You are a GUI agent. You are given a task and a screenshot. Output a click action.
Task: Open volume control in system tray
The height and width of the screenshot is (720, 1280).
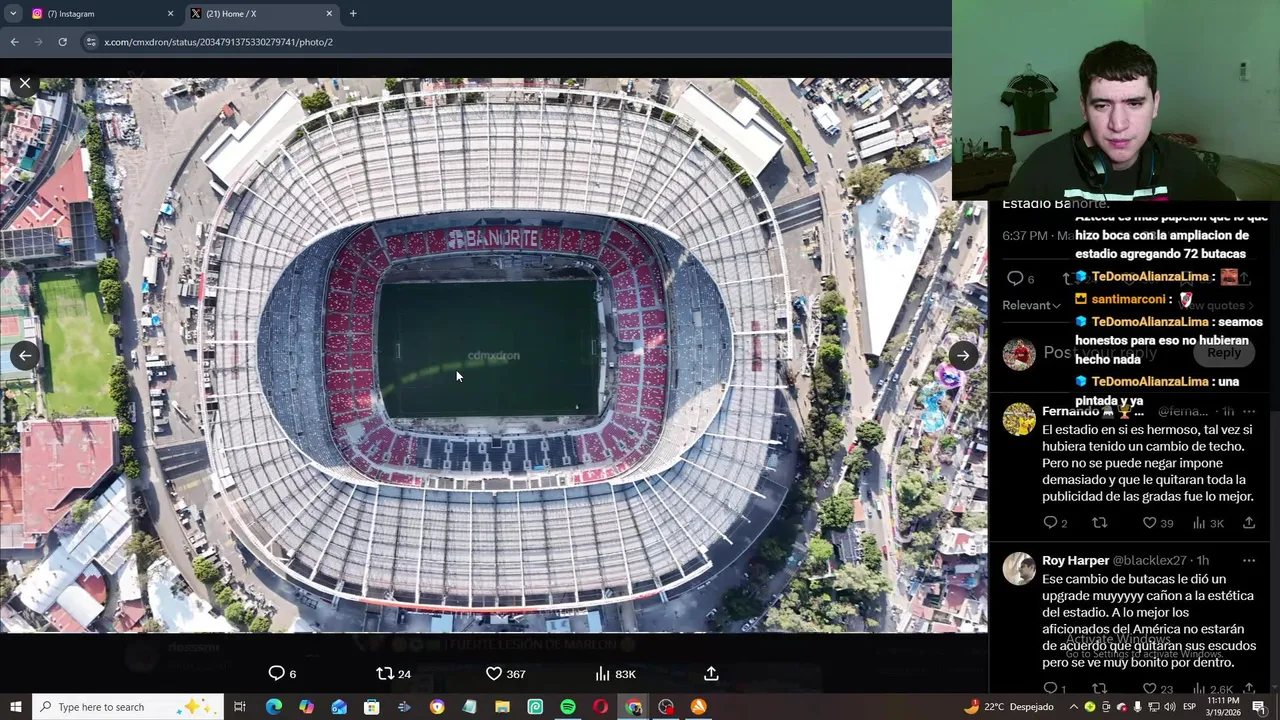point(1170,707)
